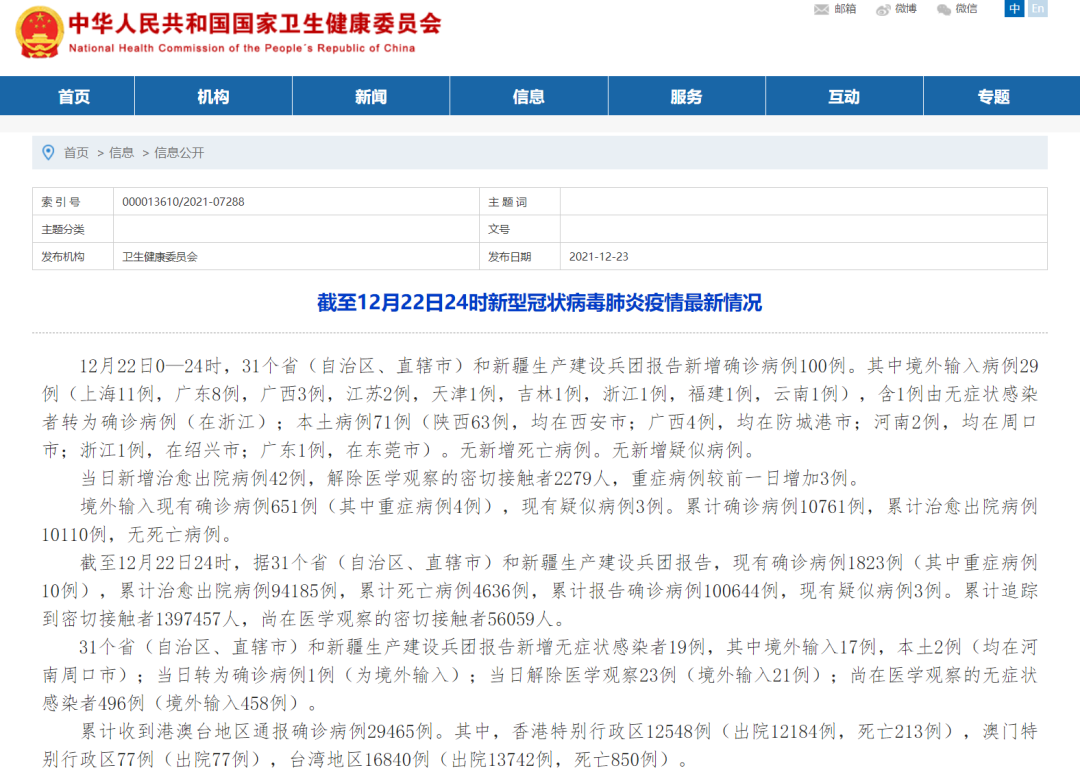Select the 互动 navigation item

tap(844, 97)
